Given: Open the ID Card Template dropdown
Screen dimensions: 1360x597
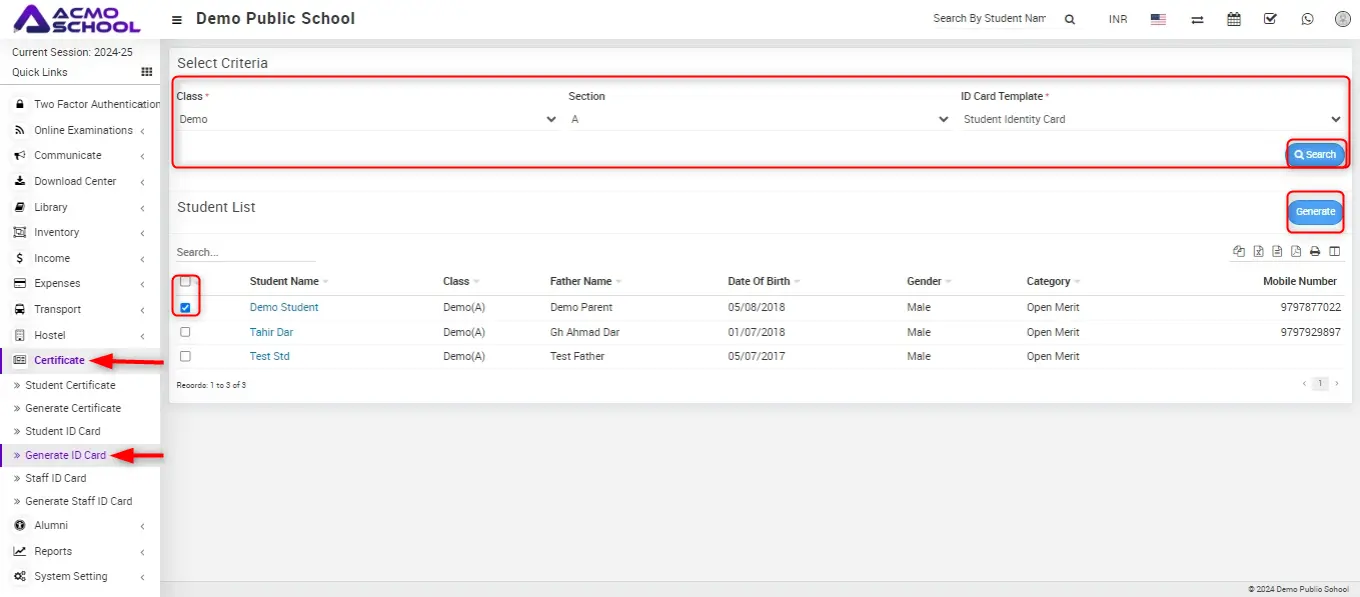Looking at the screenshot, I should [1151, 119].
